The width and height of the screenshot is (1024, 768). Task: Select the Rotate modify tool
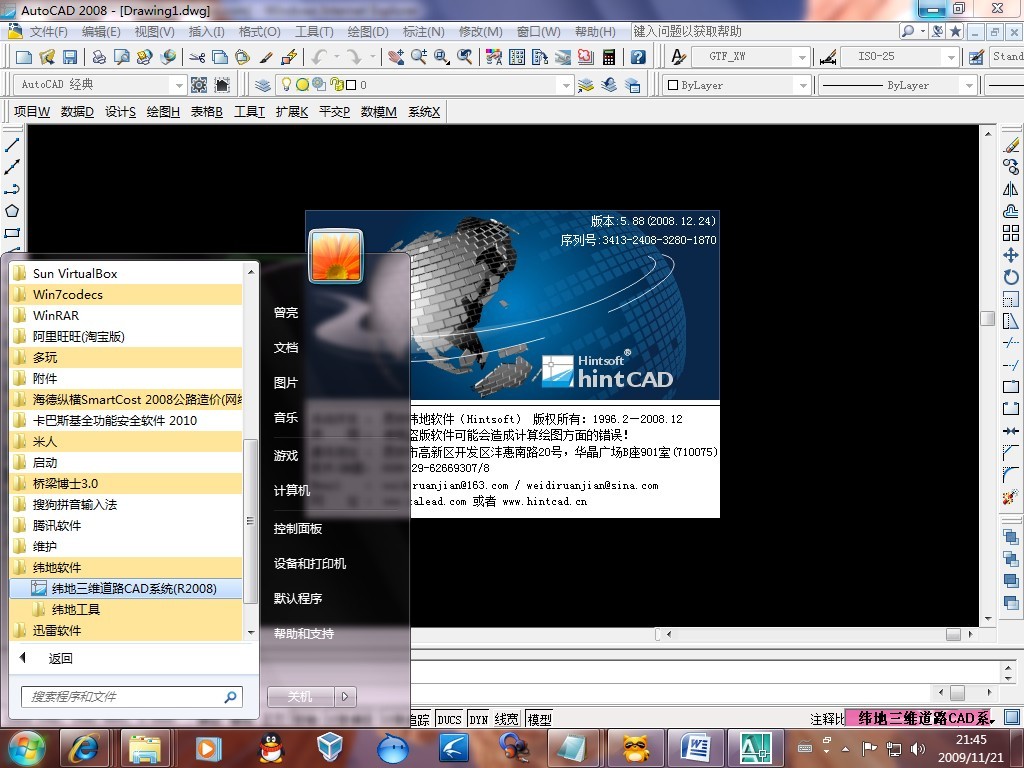(x=1011, y=277)
